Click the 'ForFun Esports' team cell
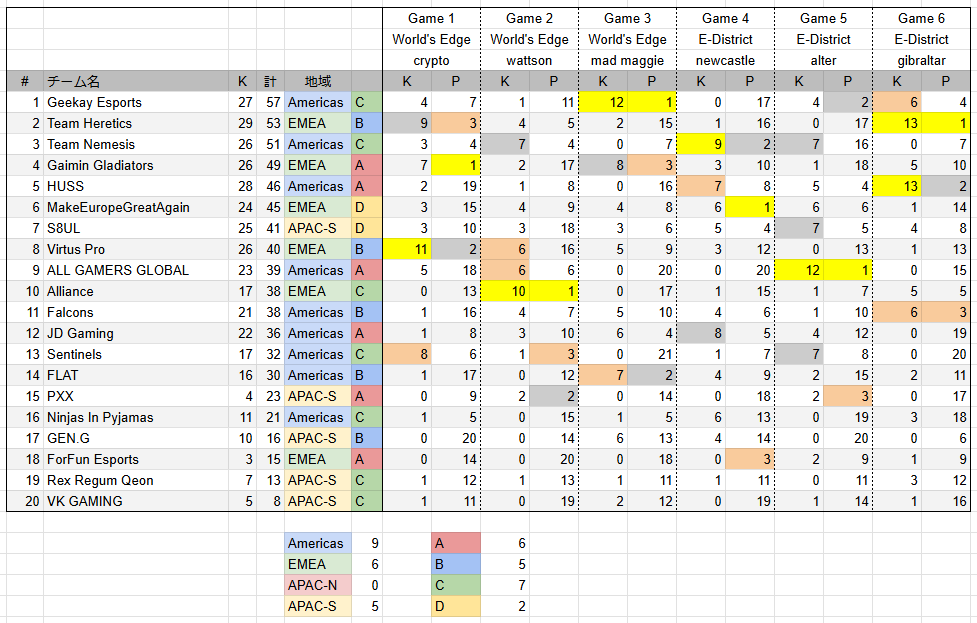The width and height of the screenshot is (977, 623). (136, 459)
